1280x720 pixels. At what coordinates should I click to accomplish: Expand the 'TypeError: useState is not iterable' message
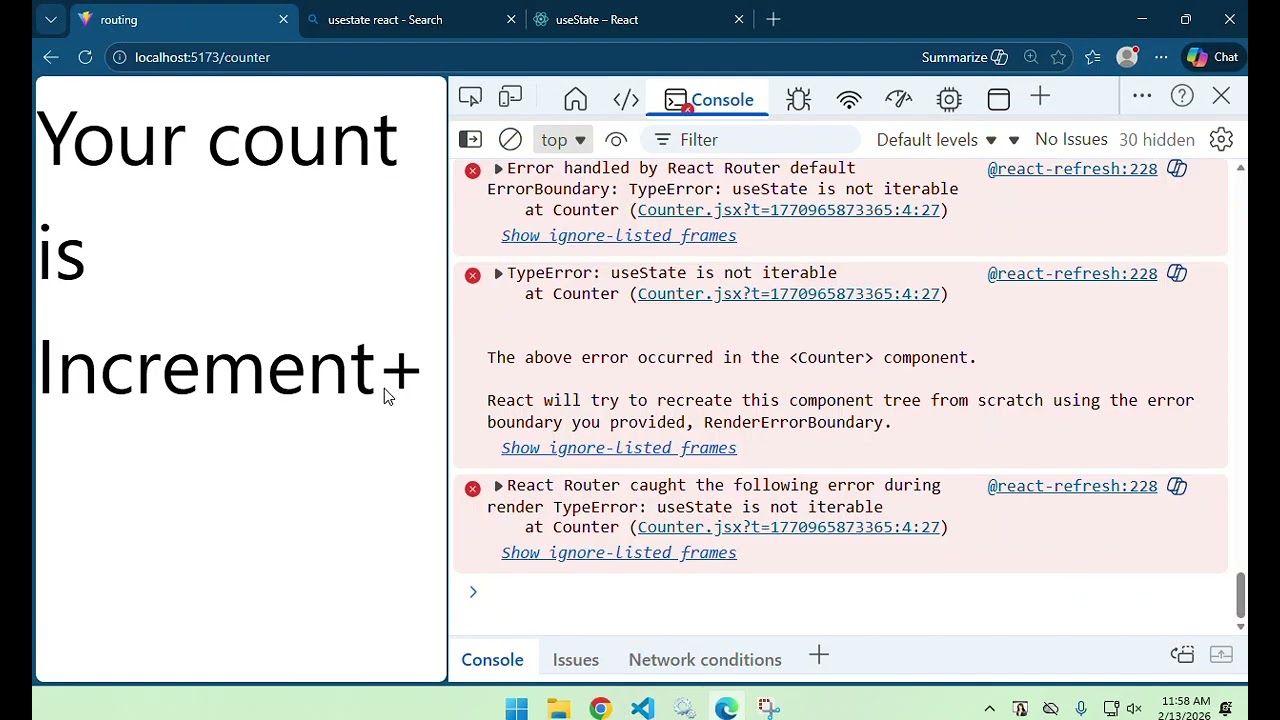[x=498, y=273]
